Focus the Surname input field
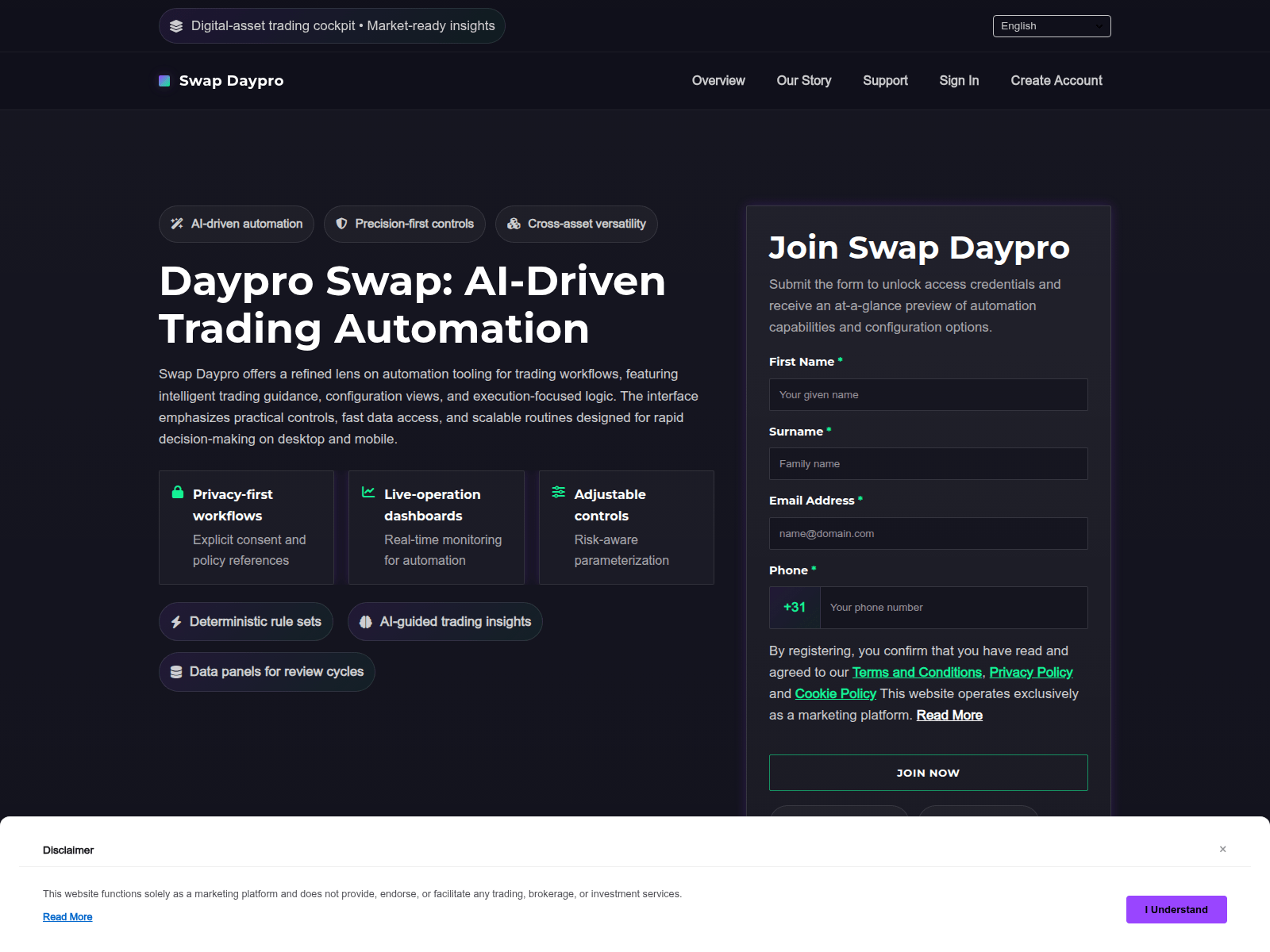Image resolution: width=1270 pixels, height=952 pixels. pyautogui.click(x=929, y=463)
